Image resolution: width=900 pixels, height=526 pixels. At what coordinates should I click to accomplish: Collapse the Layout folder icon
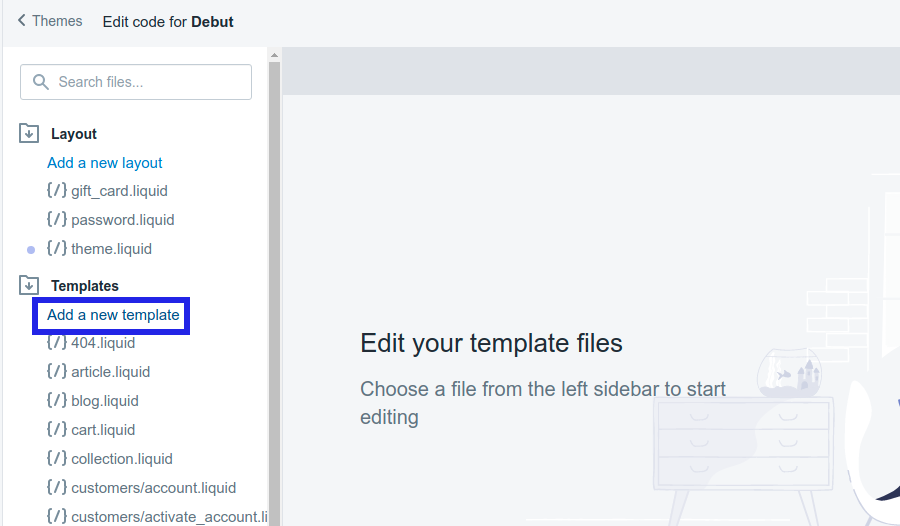(x=29, y=134)
